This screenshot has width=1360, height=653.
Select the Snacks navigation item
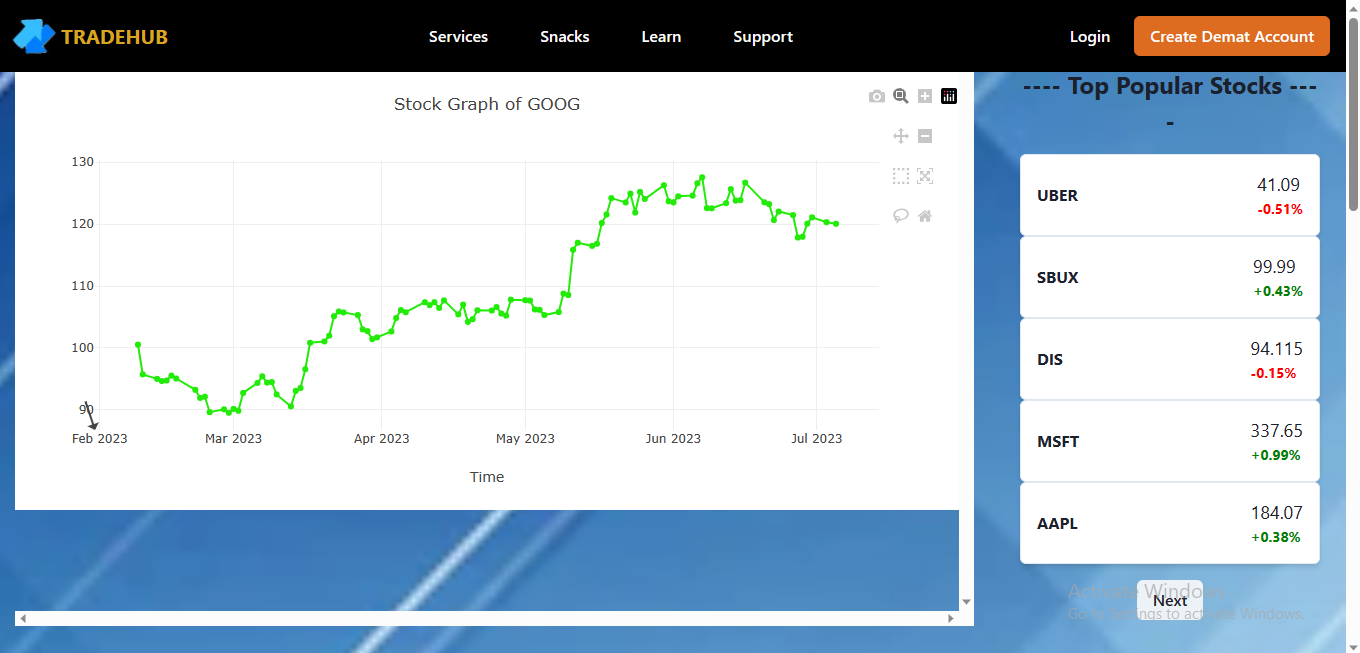point(564,36)
